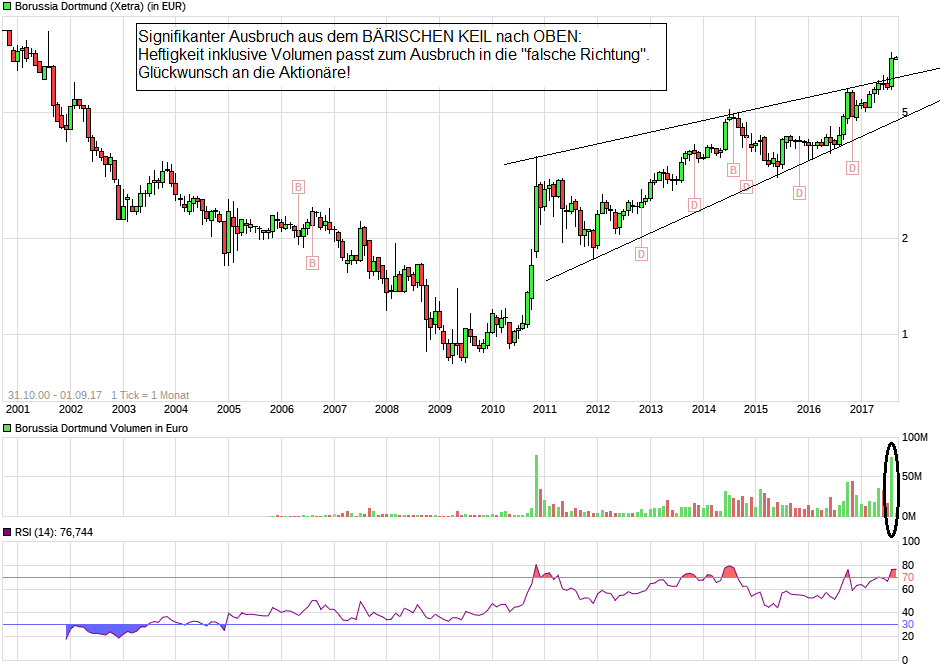
Task: Click the year label 2007 on the time axis
Action: pos(335,409)
